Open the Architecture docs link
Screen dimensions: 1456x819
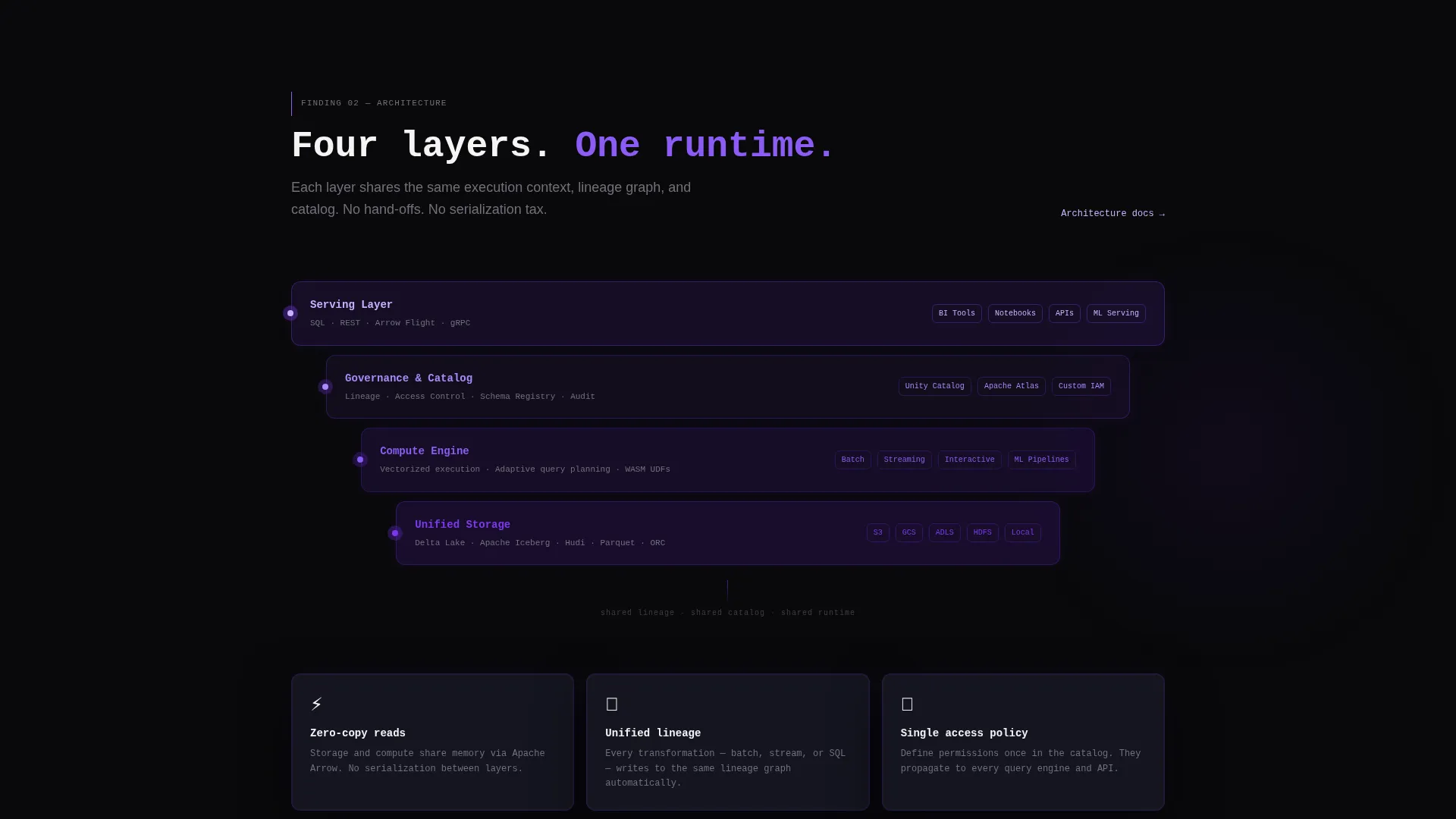click(x=1112, y=214)
